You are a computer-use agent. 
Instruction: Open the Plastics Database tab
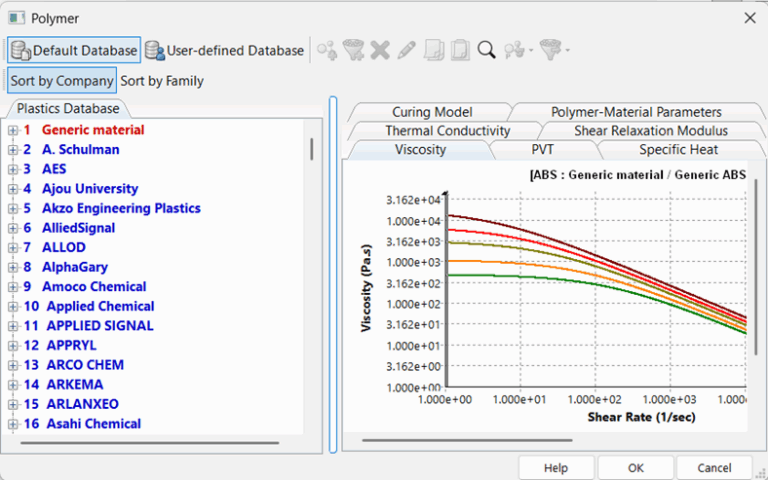click(68, 108)
